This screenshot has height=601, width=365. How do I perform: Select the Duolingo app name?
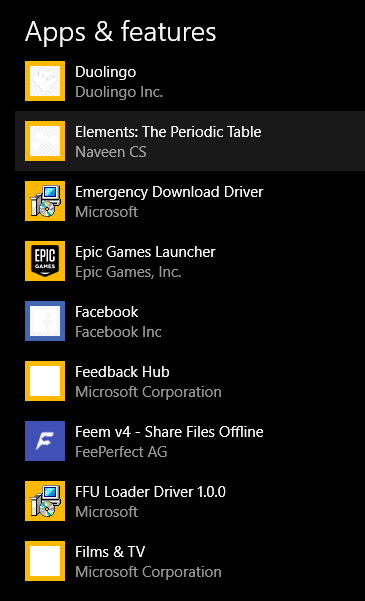click(x=105, y=72)
